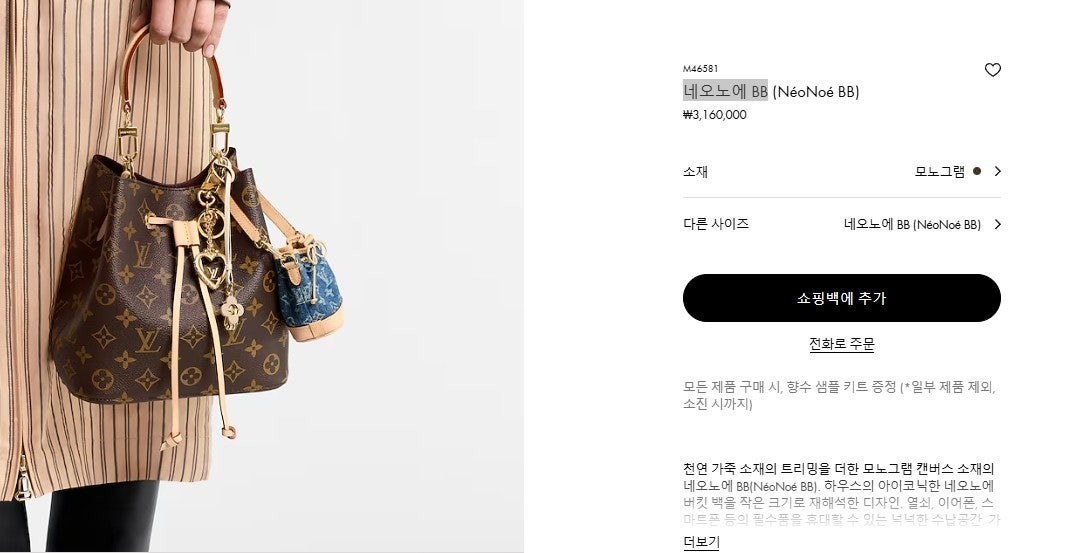Viewport: 1092px width, 553px height.
Task: Select the 소재 row label
Action: [x=695, y=171]
